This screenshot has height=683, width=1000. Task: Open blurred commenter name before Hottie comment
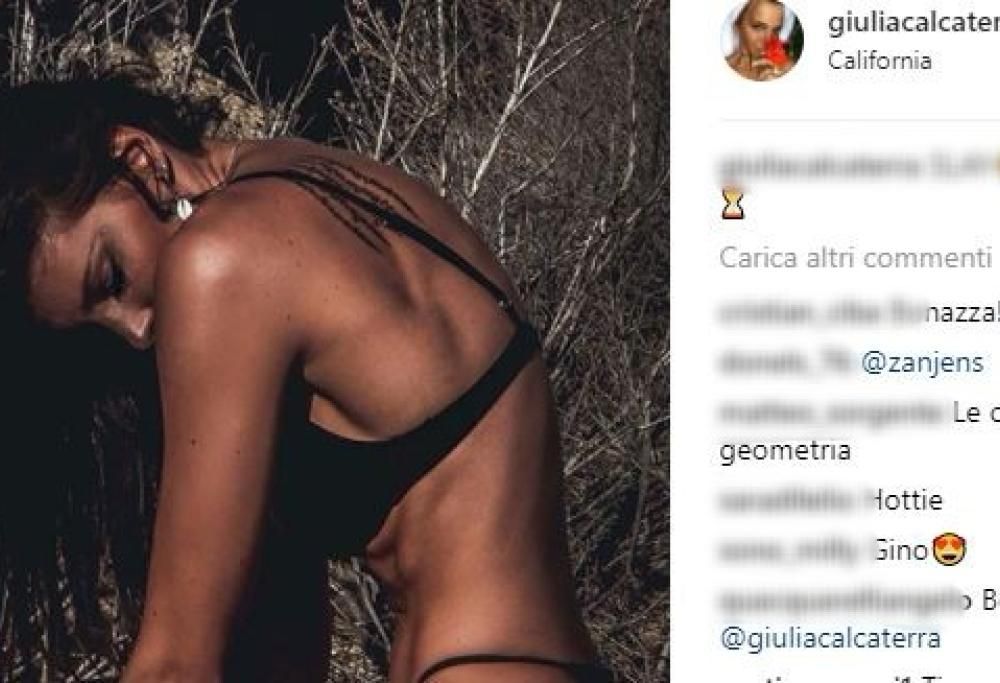tap(794, 500)
